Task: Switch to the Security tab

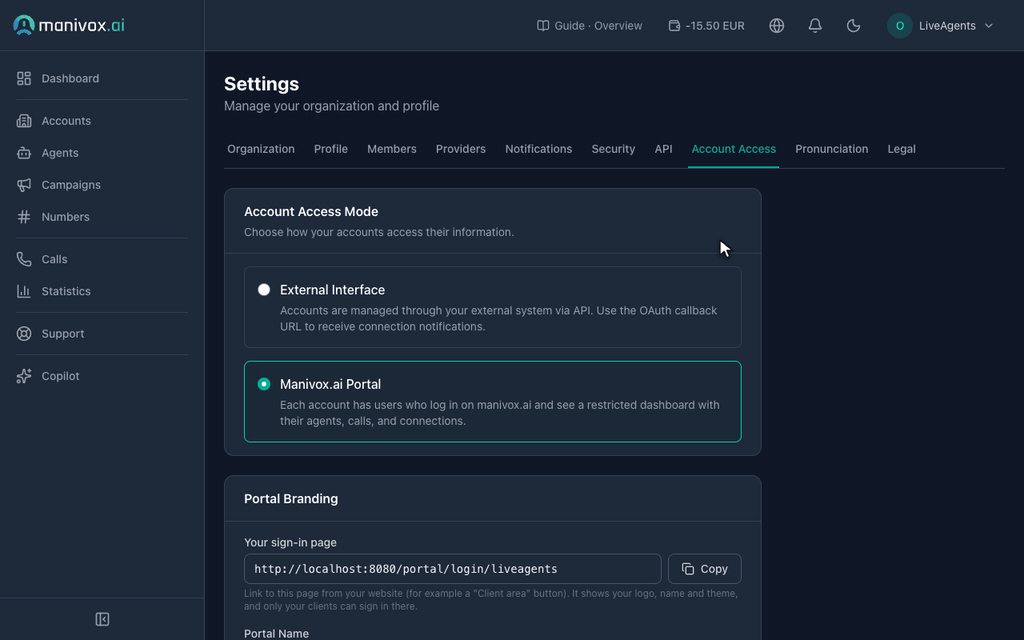Action: click(x=613, y=149)
